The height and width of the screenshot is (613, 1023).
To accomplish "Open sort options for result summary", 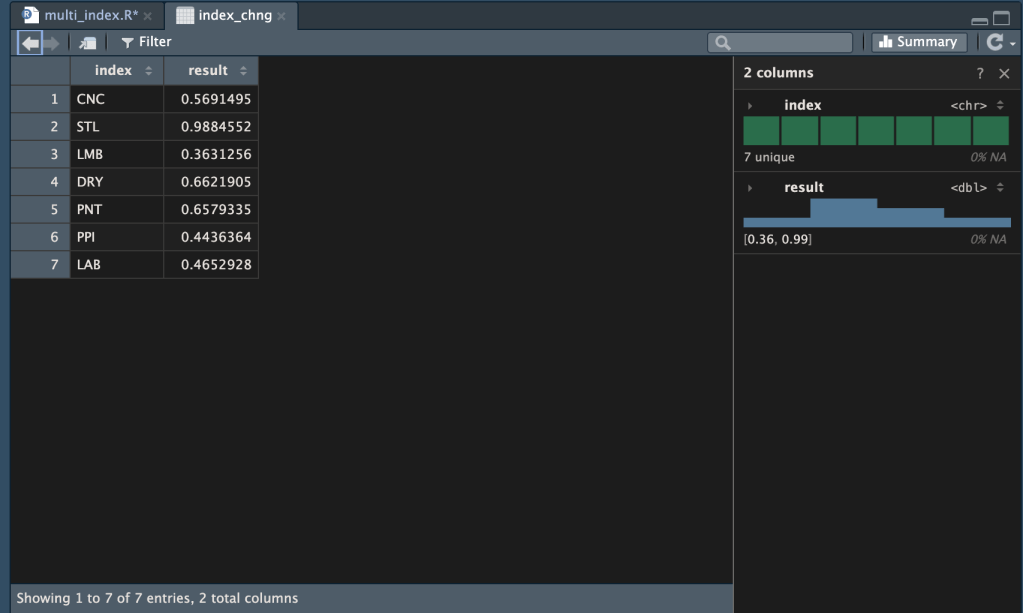I will pyautogui.click(x=1000, y=187).
